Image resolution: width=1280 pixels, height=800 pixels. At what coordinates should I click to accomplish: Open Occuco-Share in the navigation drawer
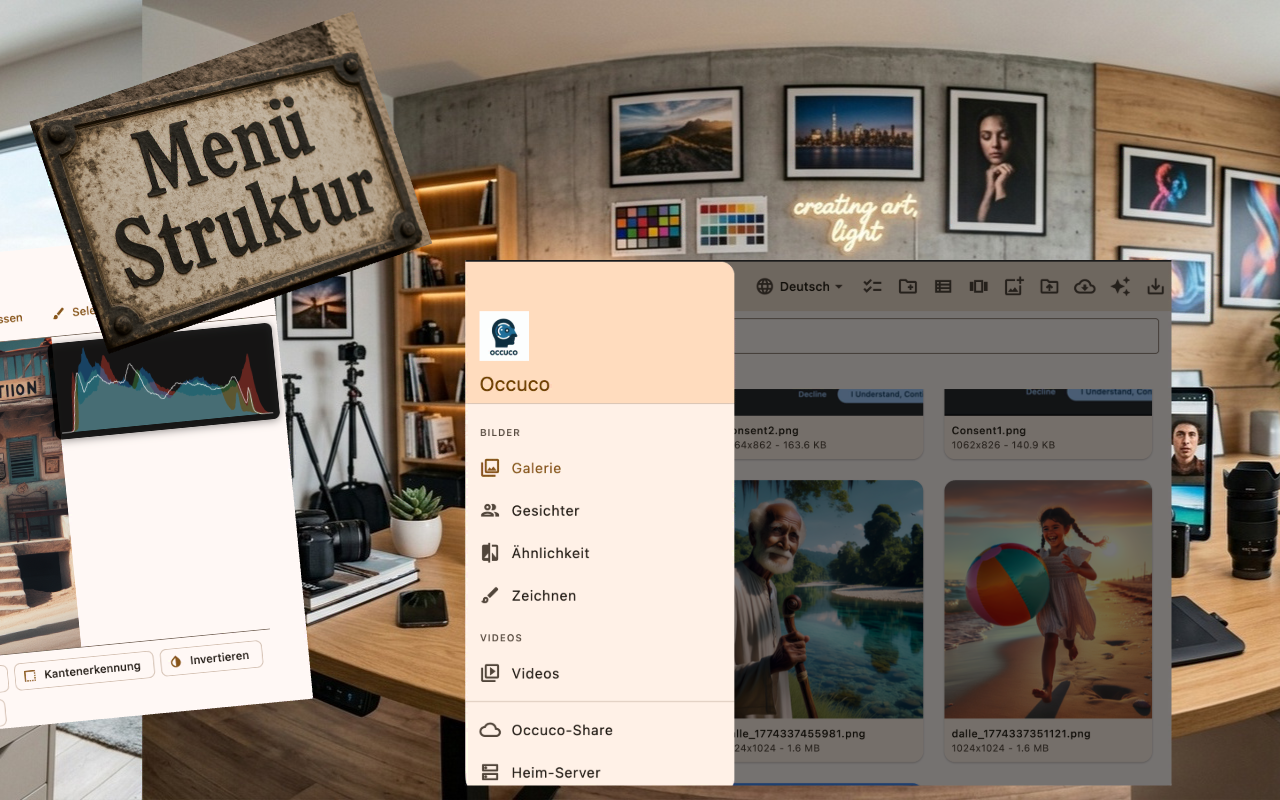click(x=600, y=730)
